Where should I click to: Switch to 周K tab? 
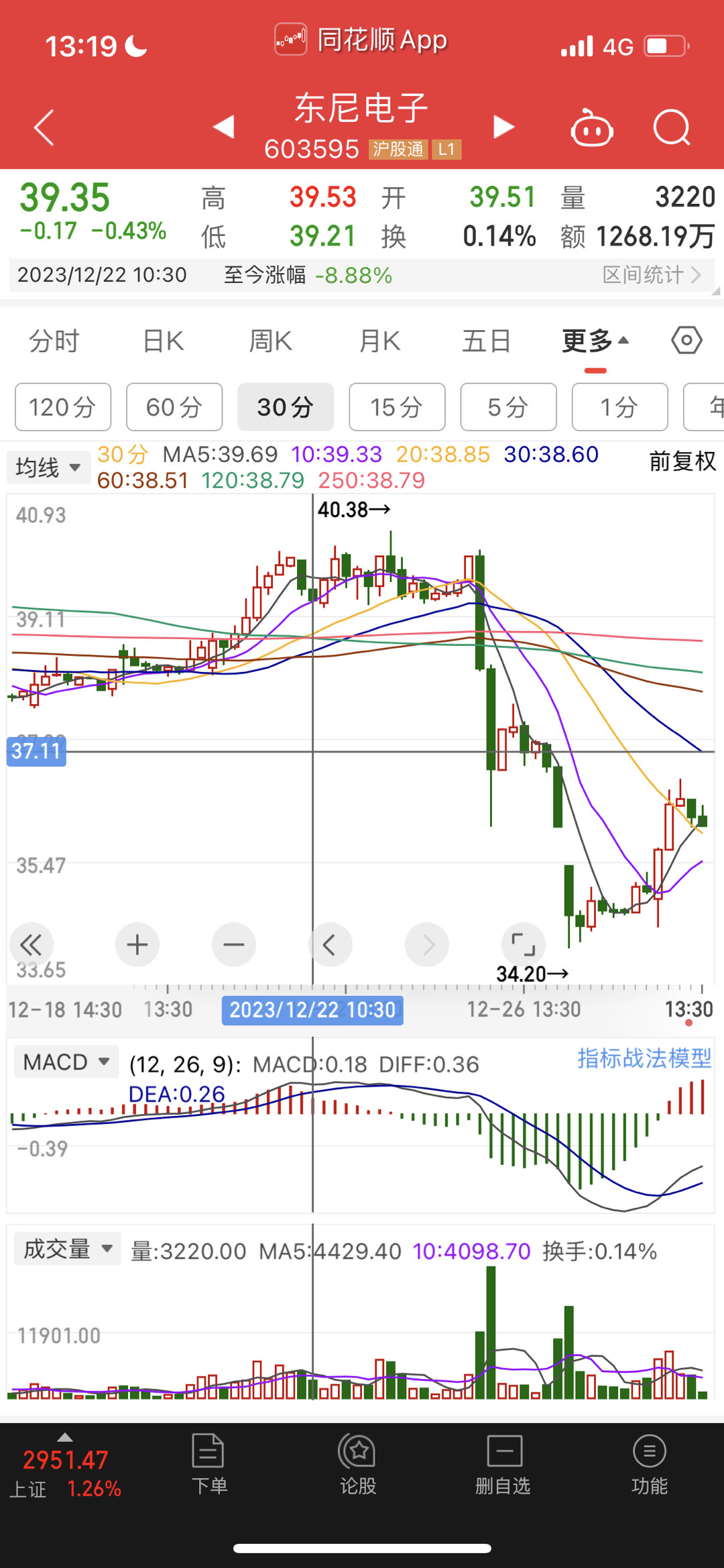[271, 341]
